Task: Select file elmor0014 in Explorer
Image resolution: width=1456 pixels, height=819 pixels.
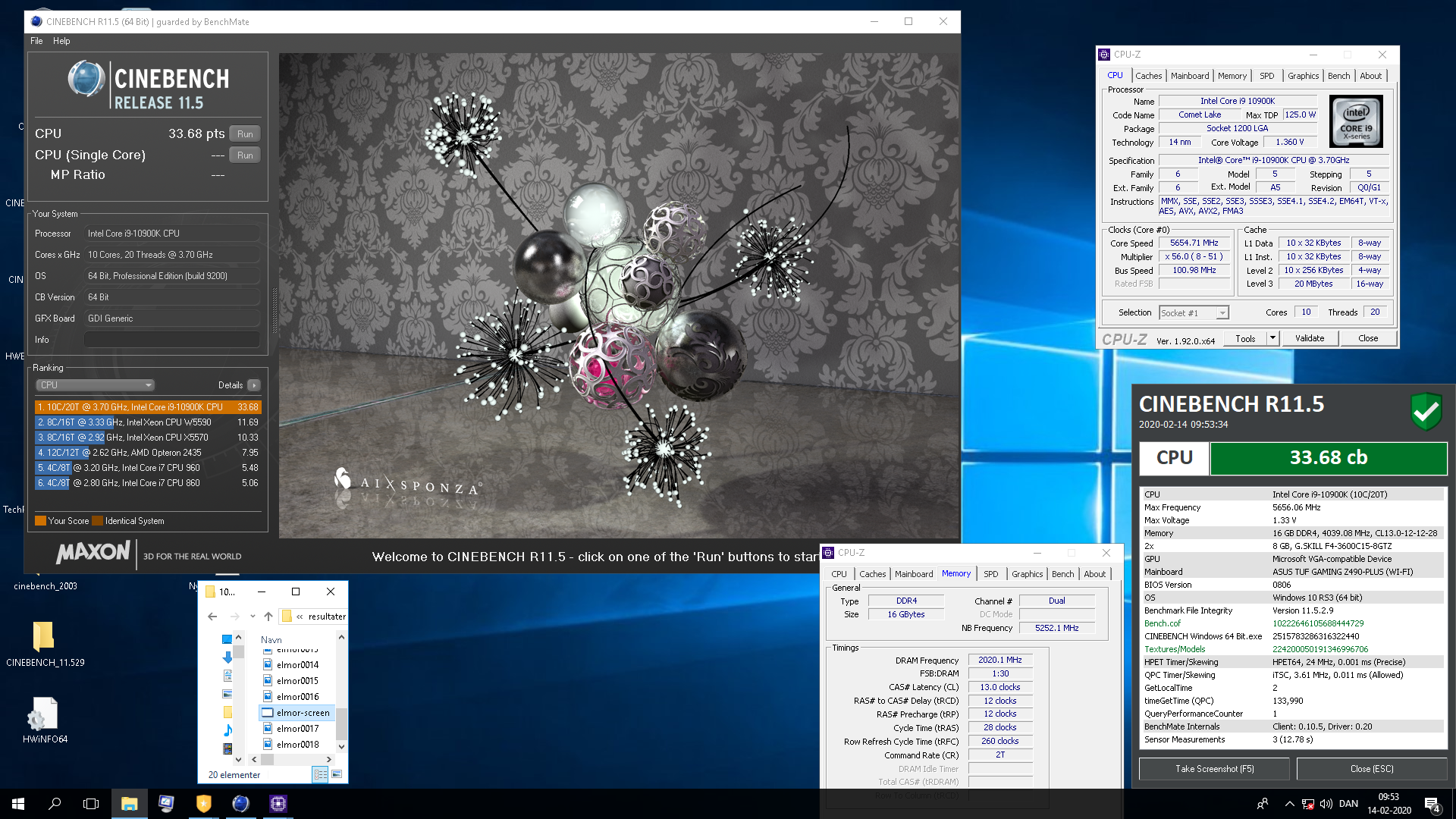Action: (x=297, y=665)
